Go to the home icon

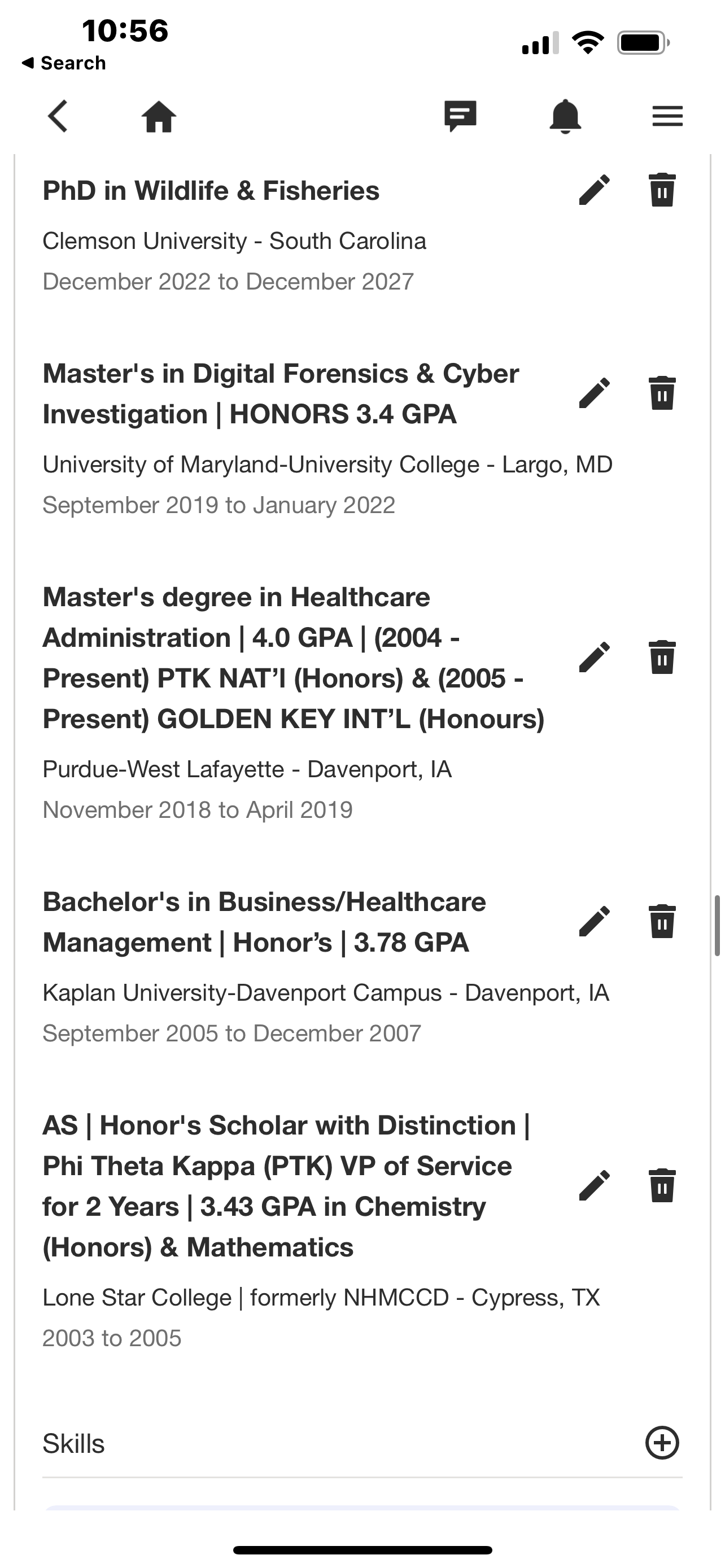[159, 116]
